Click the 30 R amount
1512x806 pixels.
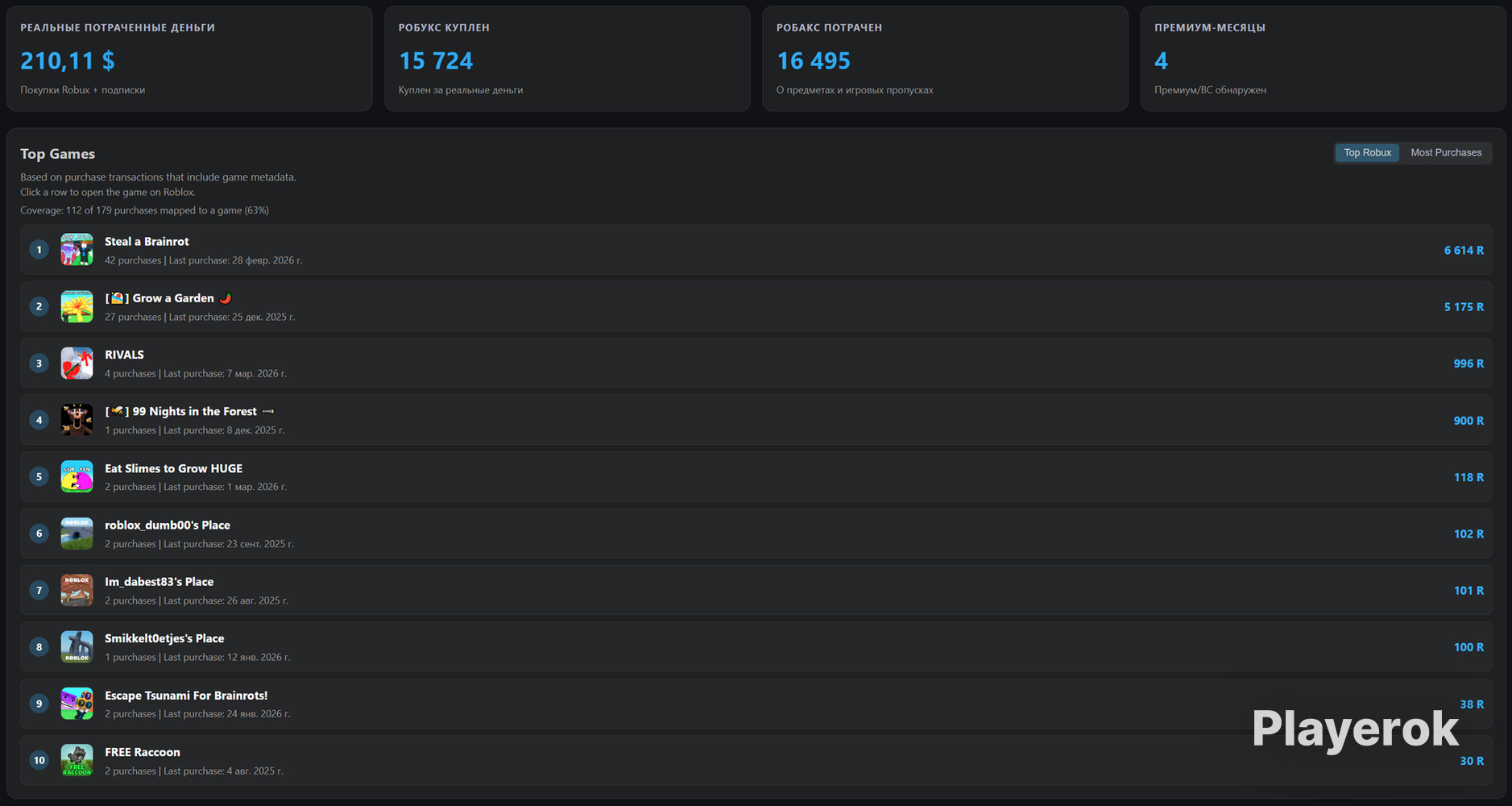tap(1472, 761)
